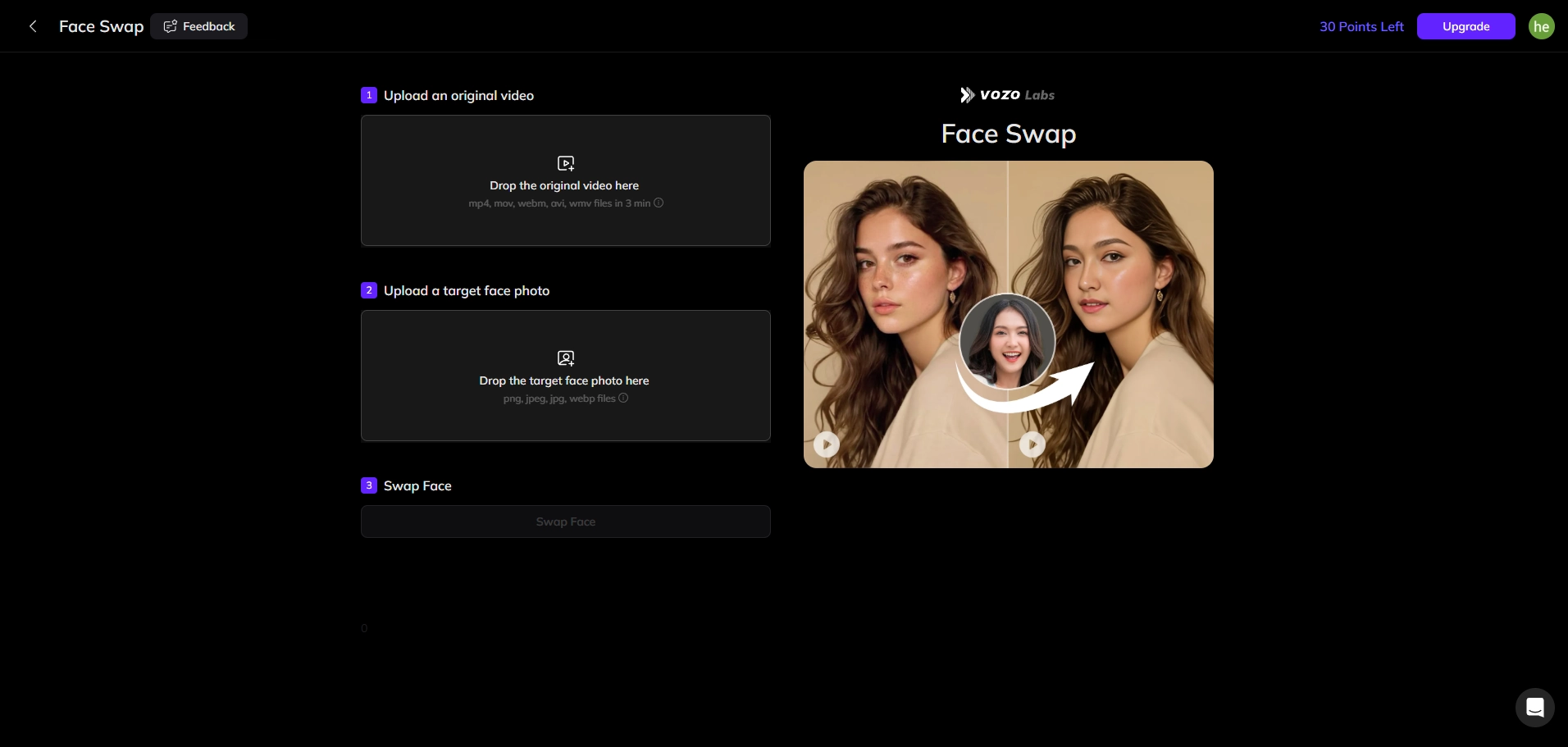This screenshot has width=1568, height=747.
Task: Play the swapped preview video on right
Action: click(x=1032, y=444)
